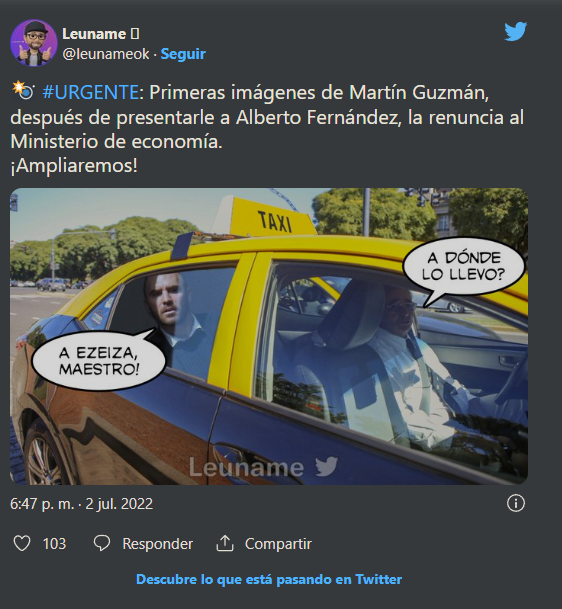562x609 pixels.
Task: Follow the account via Seguir
Action: click(x=183, y=54)
